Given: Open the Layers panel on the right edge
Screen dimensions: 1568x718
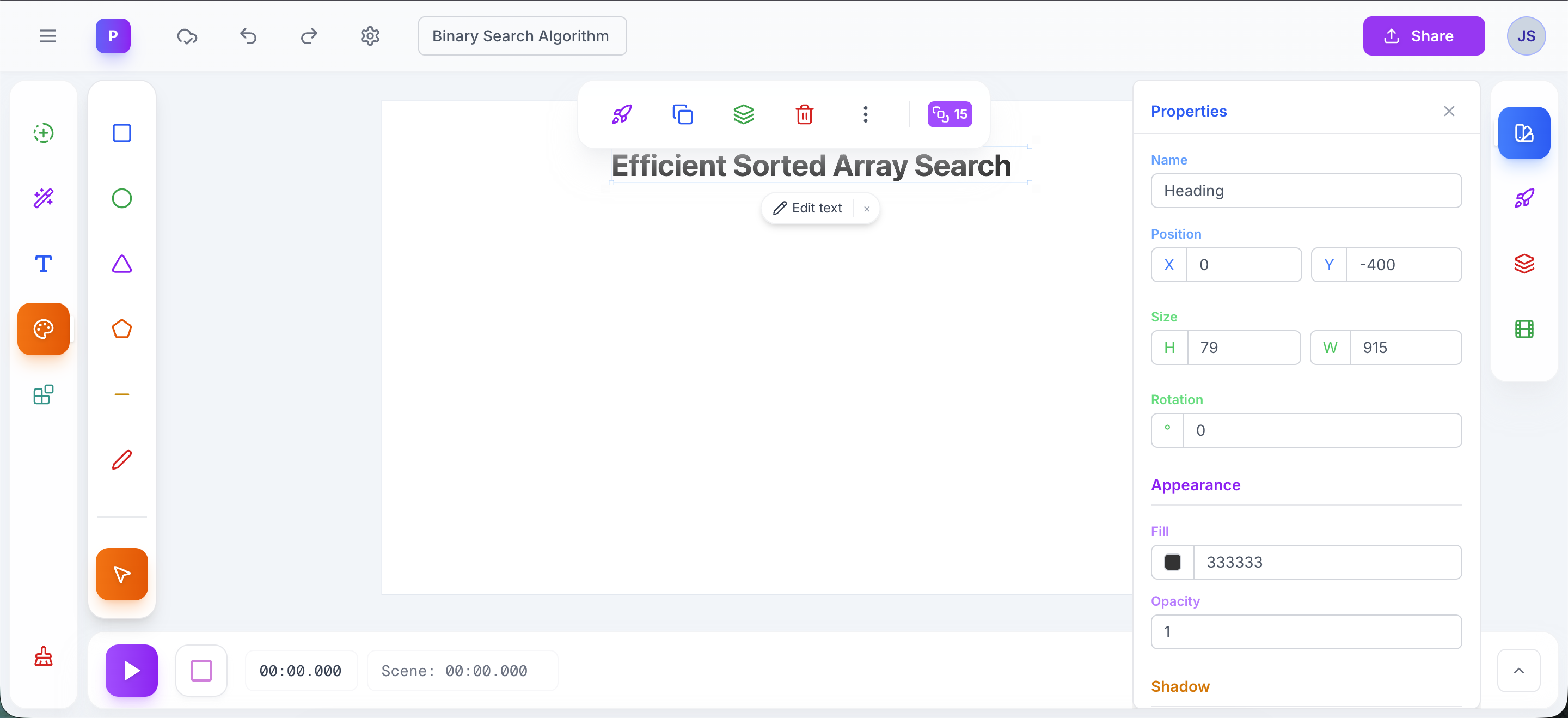Looking at the screenshot, I should 1524,264.
